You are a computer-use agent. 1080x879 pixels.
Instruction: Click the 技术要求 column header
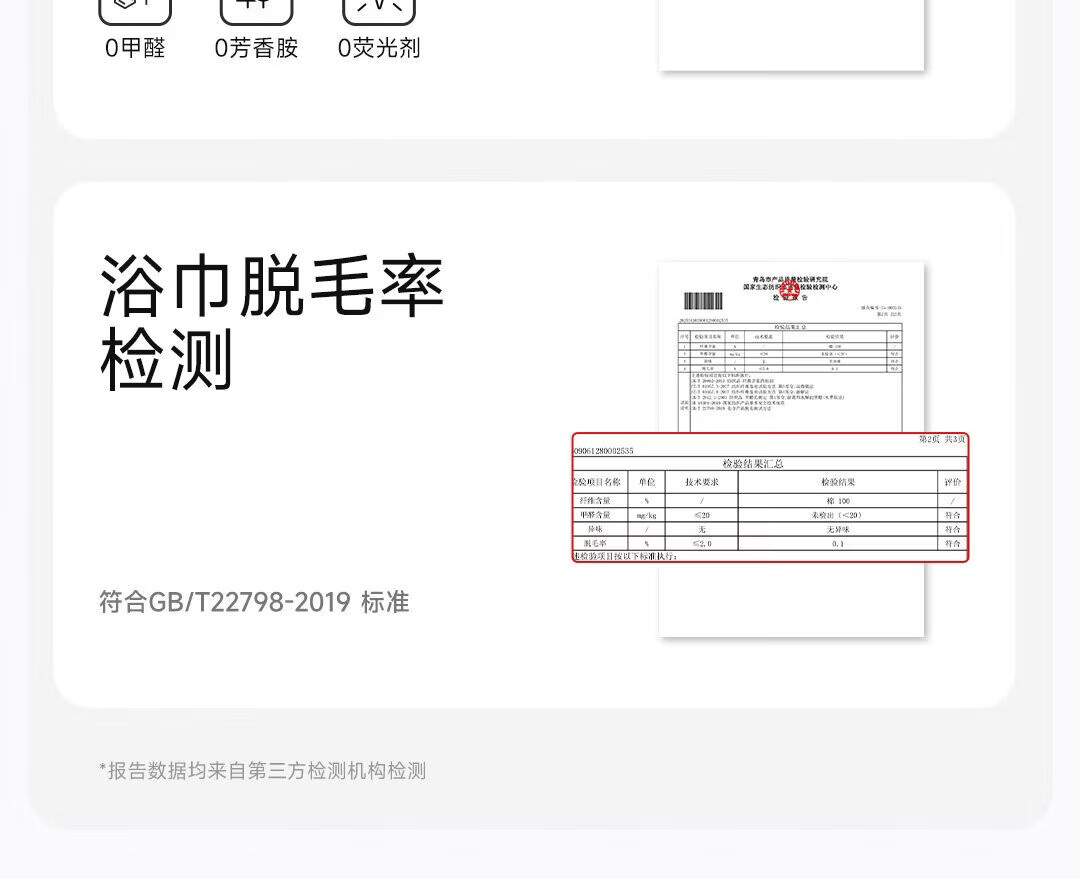(702, 482)
